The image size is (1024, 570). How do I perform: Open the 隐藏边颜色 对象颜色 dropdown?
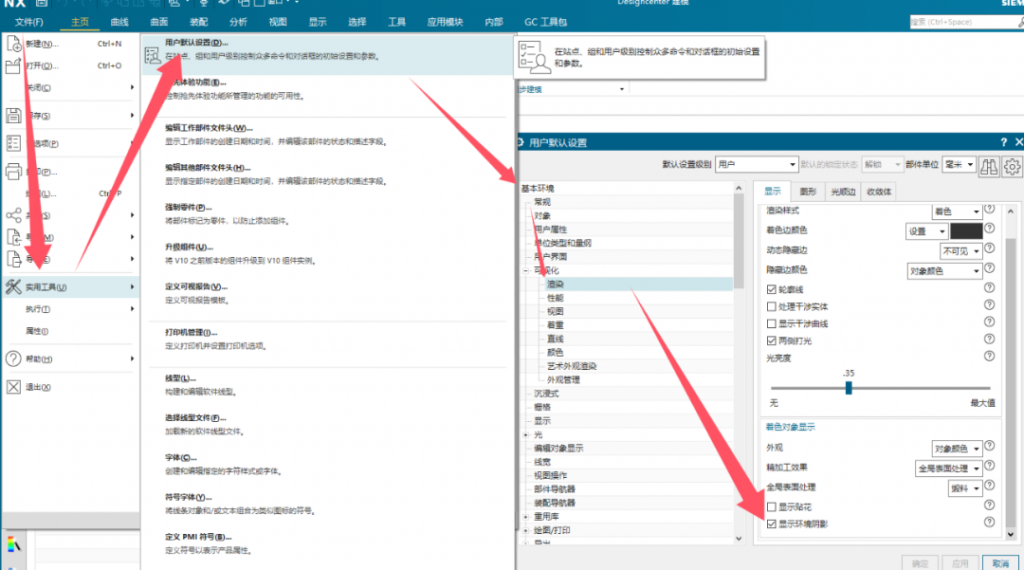point(943,270)
